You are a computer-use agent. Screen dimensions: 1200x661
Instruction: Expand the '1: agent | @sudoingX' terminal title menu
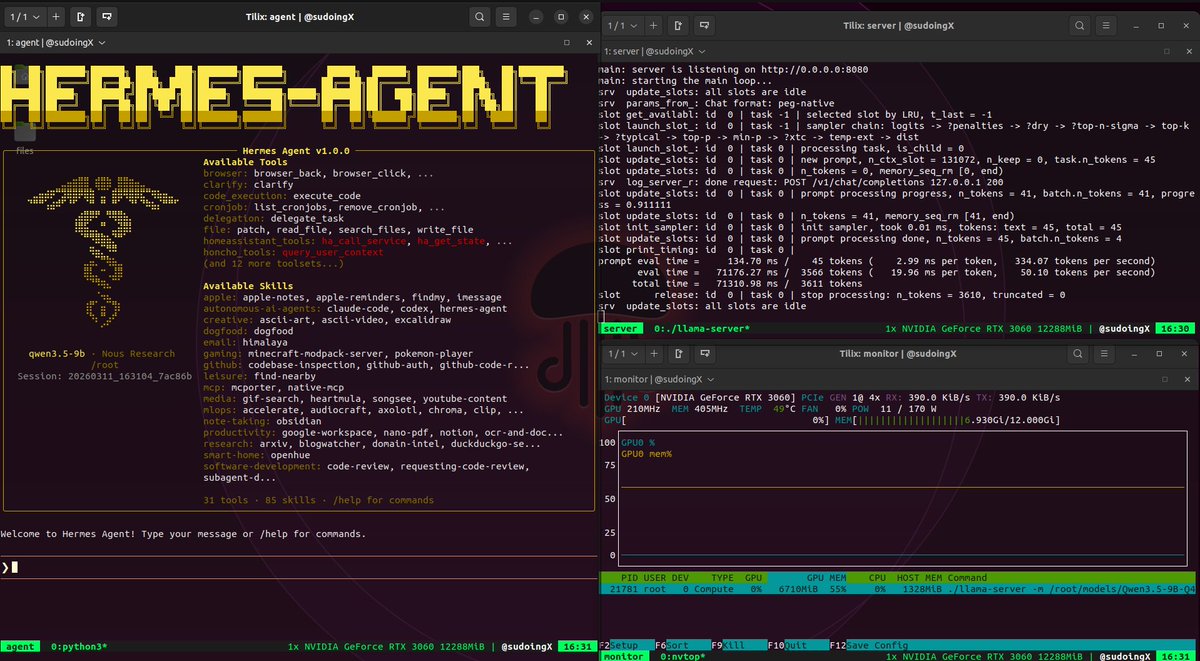[56, 42]
